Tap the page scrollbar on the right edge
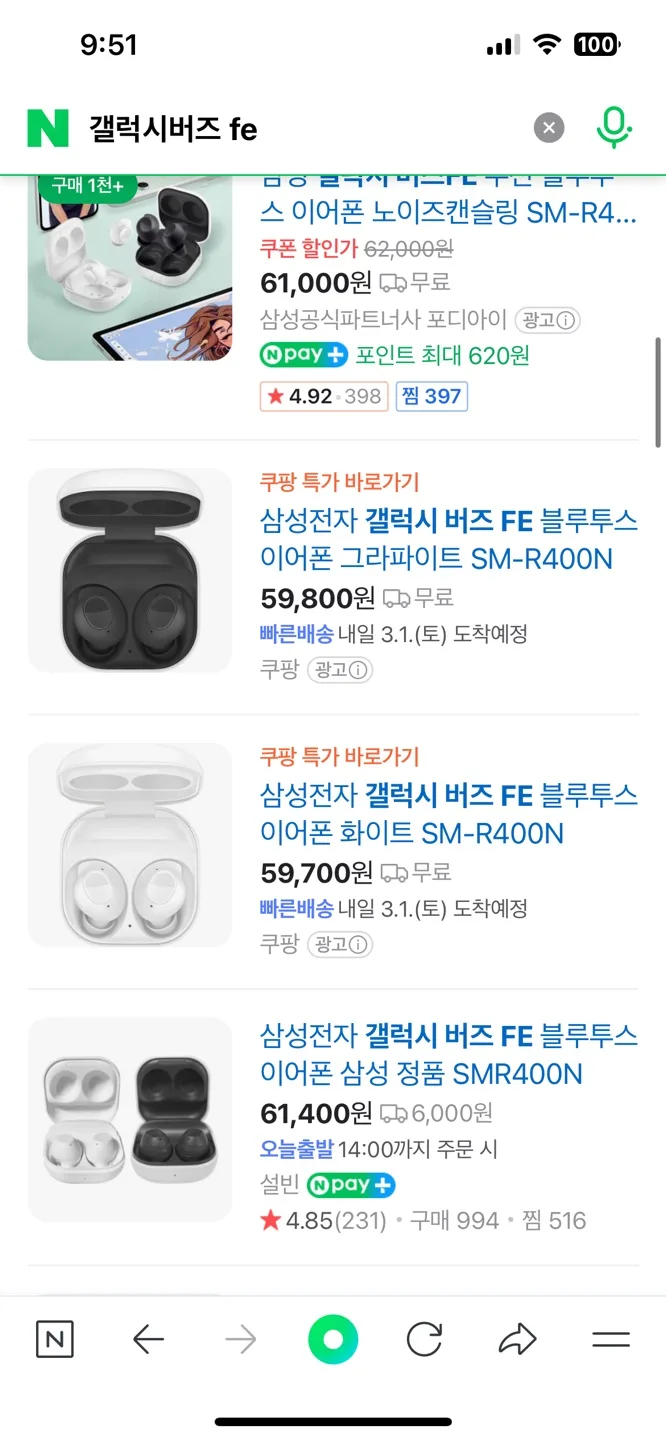Viewport: 666px width, 1440px height. pyautogui.click(x=658, y=392)
